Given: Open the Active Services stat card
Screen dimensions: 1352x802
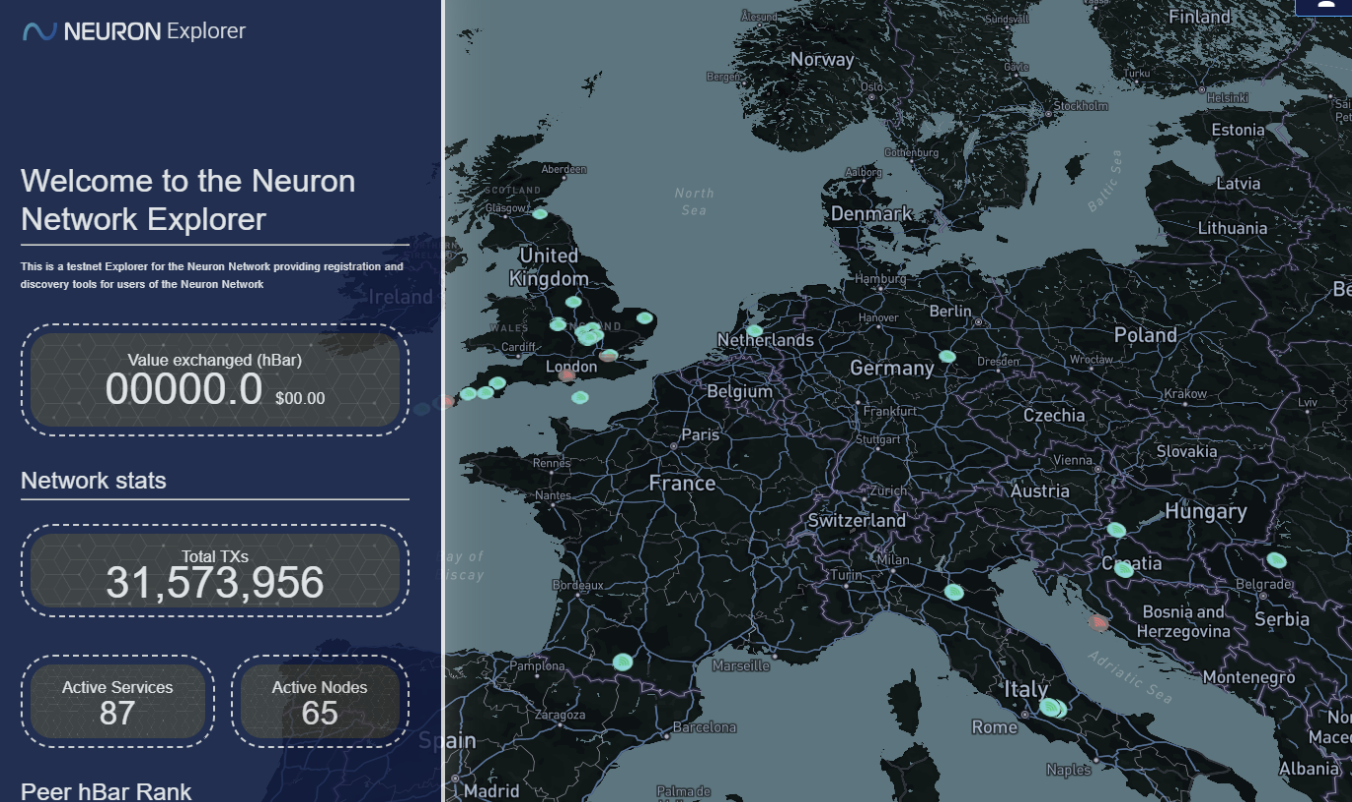Looking at the screenshot, I should 118,701.
